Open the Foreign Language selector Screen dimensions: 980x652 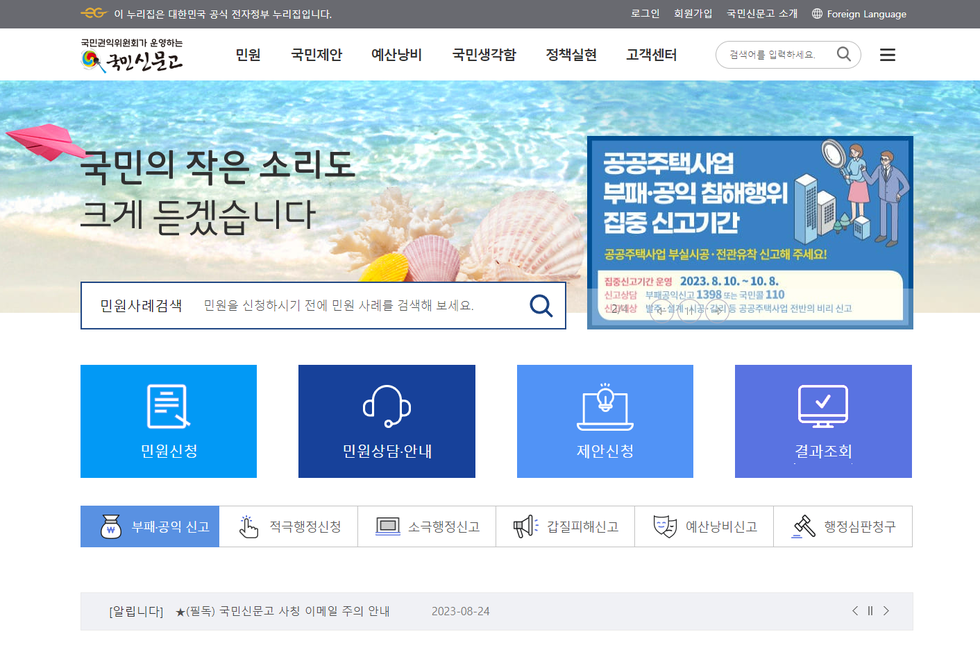click(x=859, y=14)
